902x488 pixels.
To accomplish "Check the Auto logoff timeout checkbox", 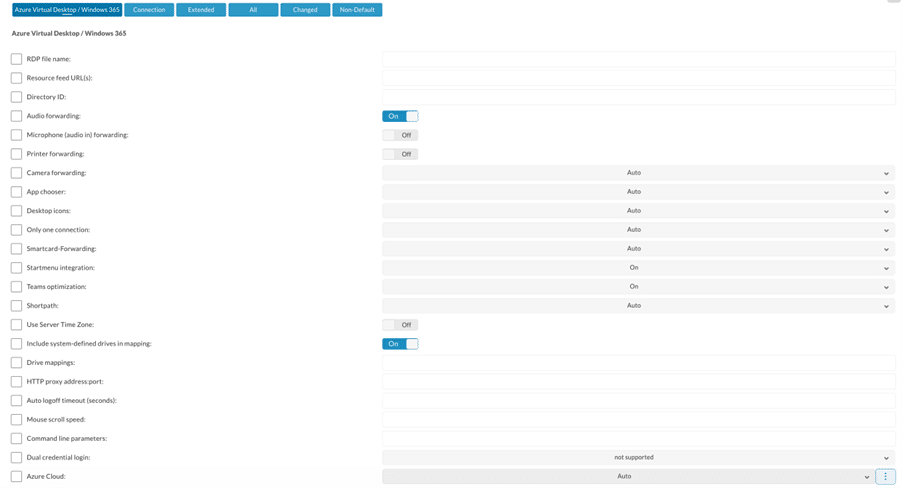I will (16, 401).
